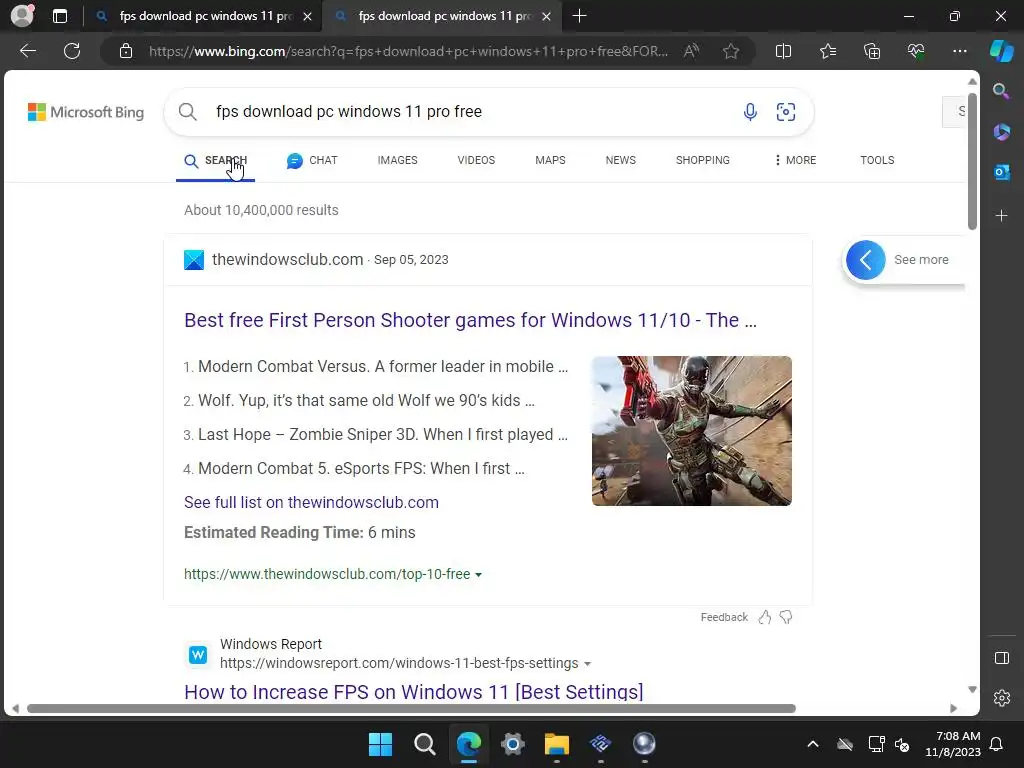Open a new browser tab
Image resolution: width=1024 pixels, height=768 pixels.
[x=579, y=16]
